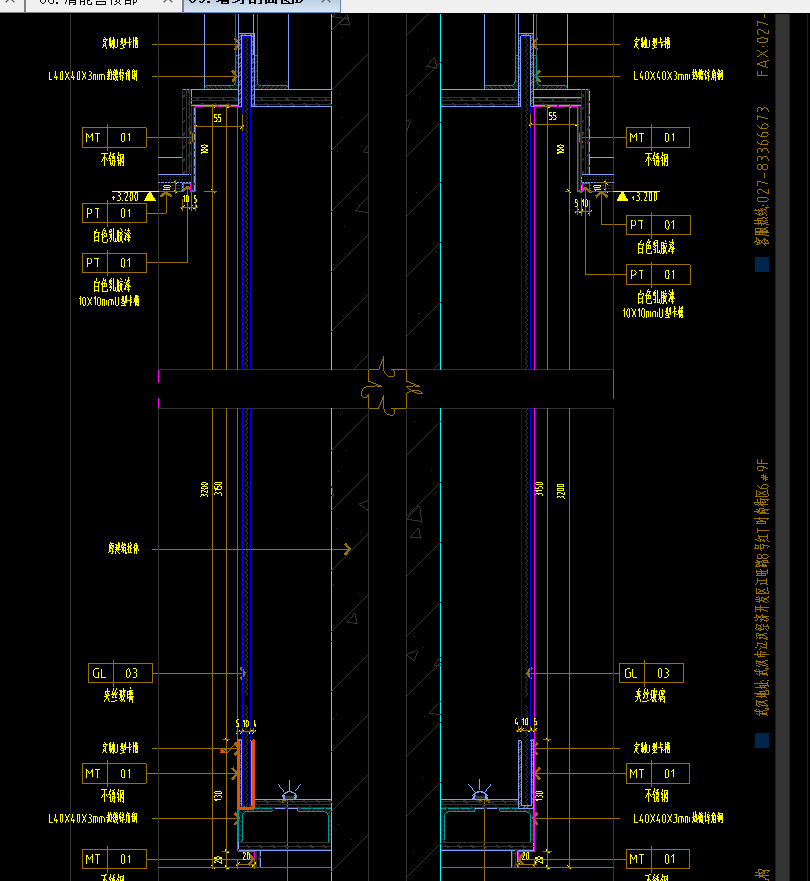Select the lower-left L40X40X3mm angle steel label

[x=93, y=819]
